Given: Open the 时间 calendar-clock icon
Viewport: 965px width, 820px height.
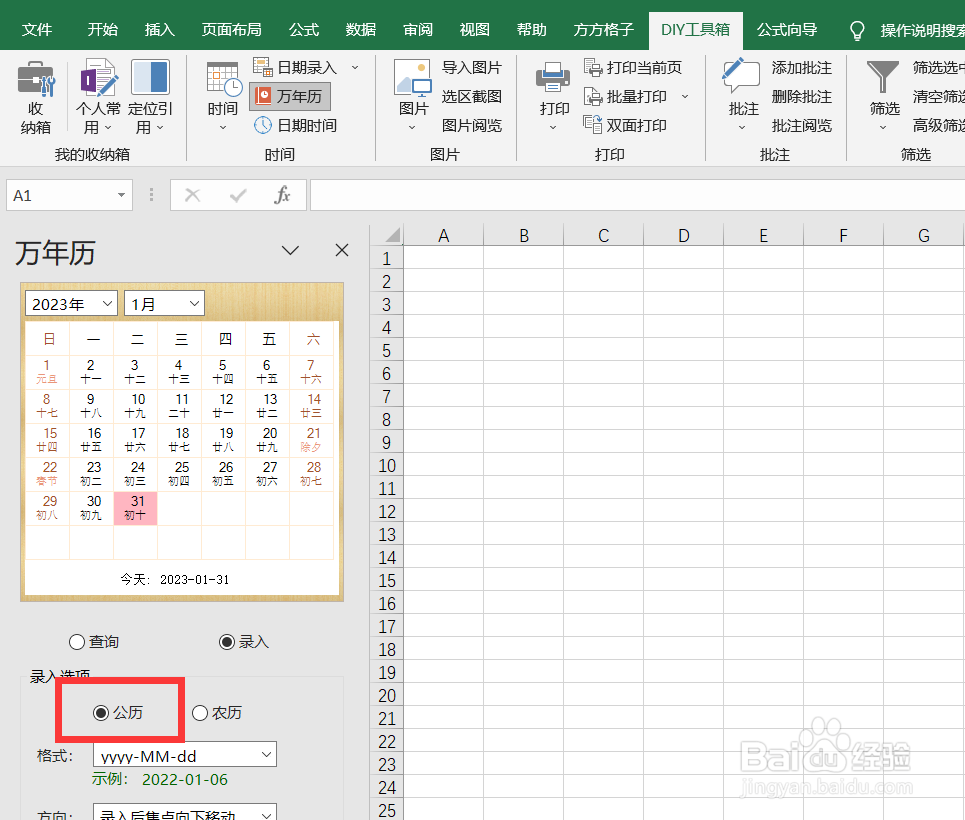Looking at the screenshot, I should pyautogui.click(x=222, y=79).
